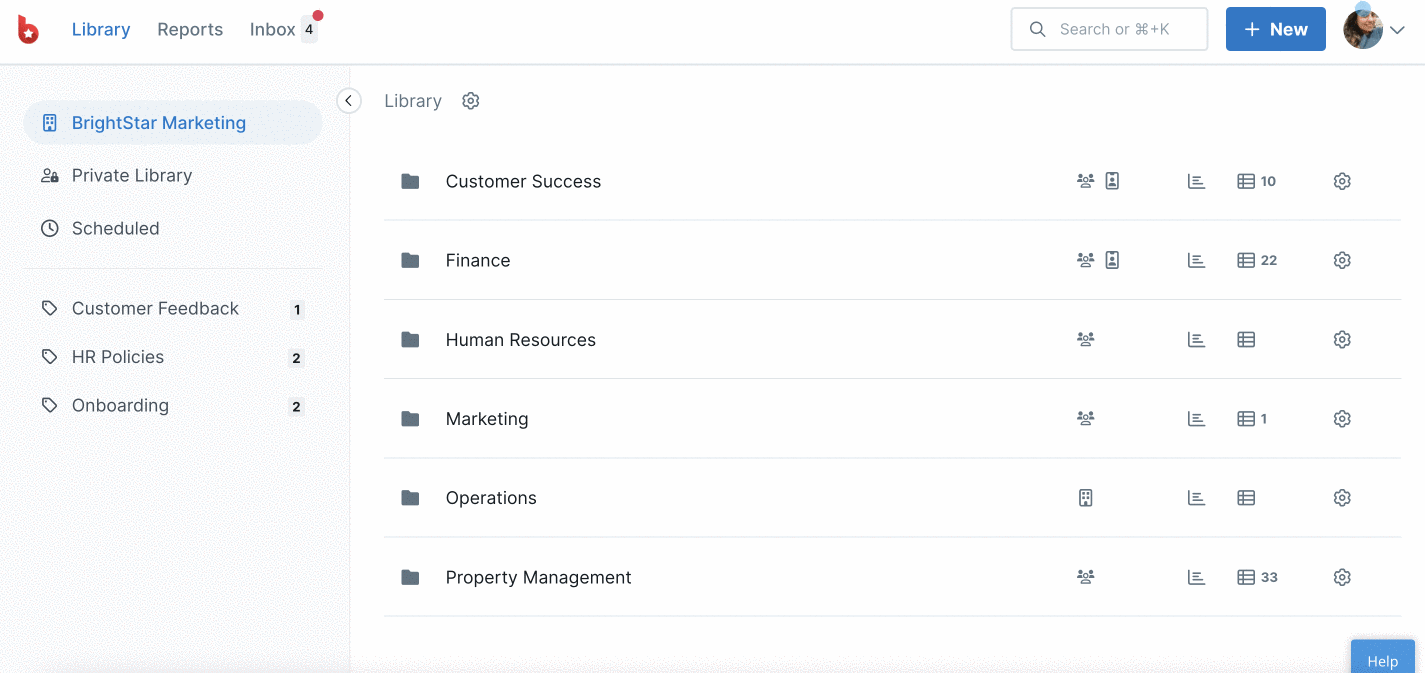Collapse the sidebar with the chevron button
Image resolution: width=1425 pixels, height=673 pixels.
(349, 101)
